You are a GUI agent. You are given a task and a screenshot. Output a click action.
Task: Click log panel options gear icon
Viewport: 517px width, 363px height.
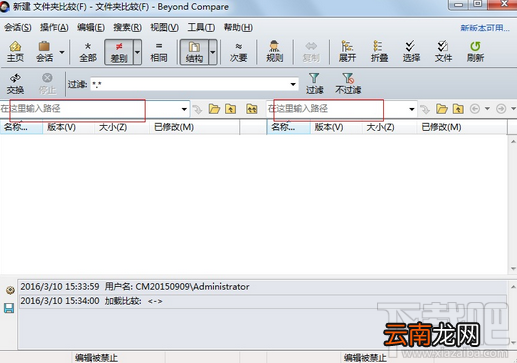10,290
